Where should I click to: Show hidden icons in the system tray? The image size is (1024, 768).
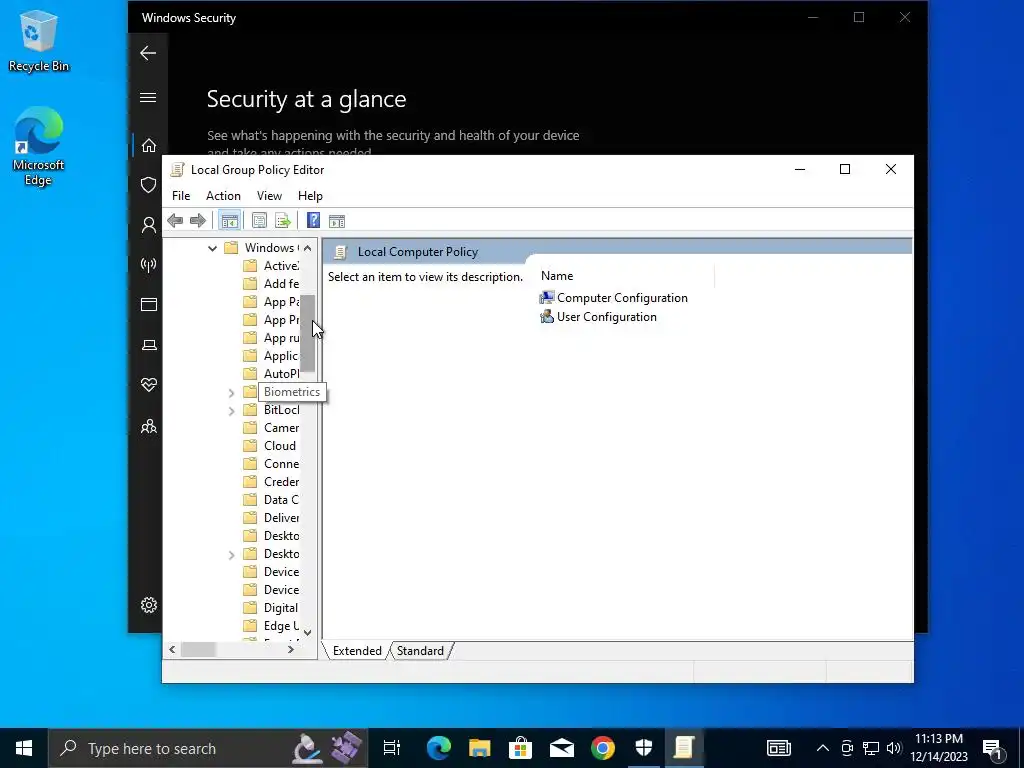tap(823, 748)
